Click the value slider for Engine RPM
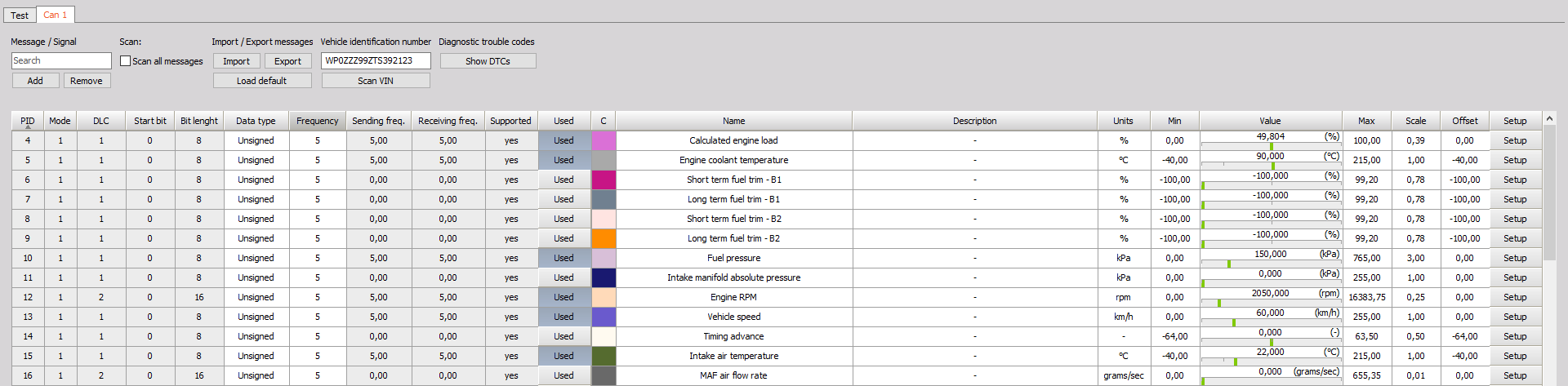Viewport: 1568px width, 386px height. tap(1271, 303)
